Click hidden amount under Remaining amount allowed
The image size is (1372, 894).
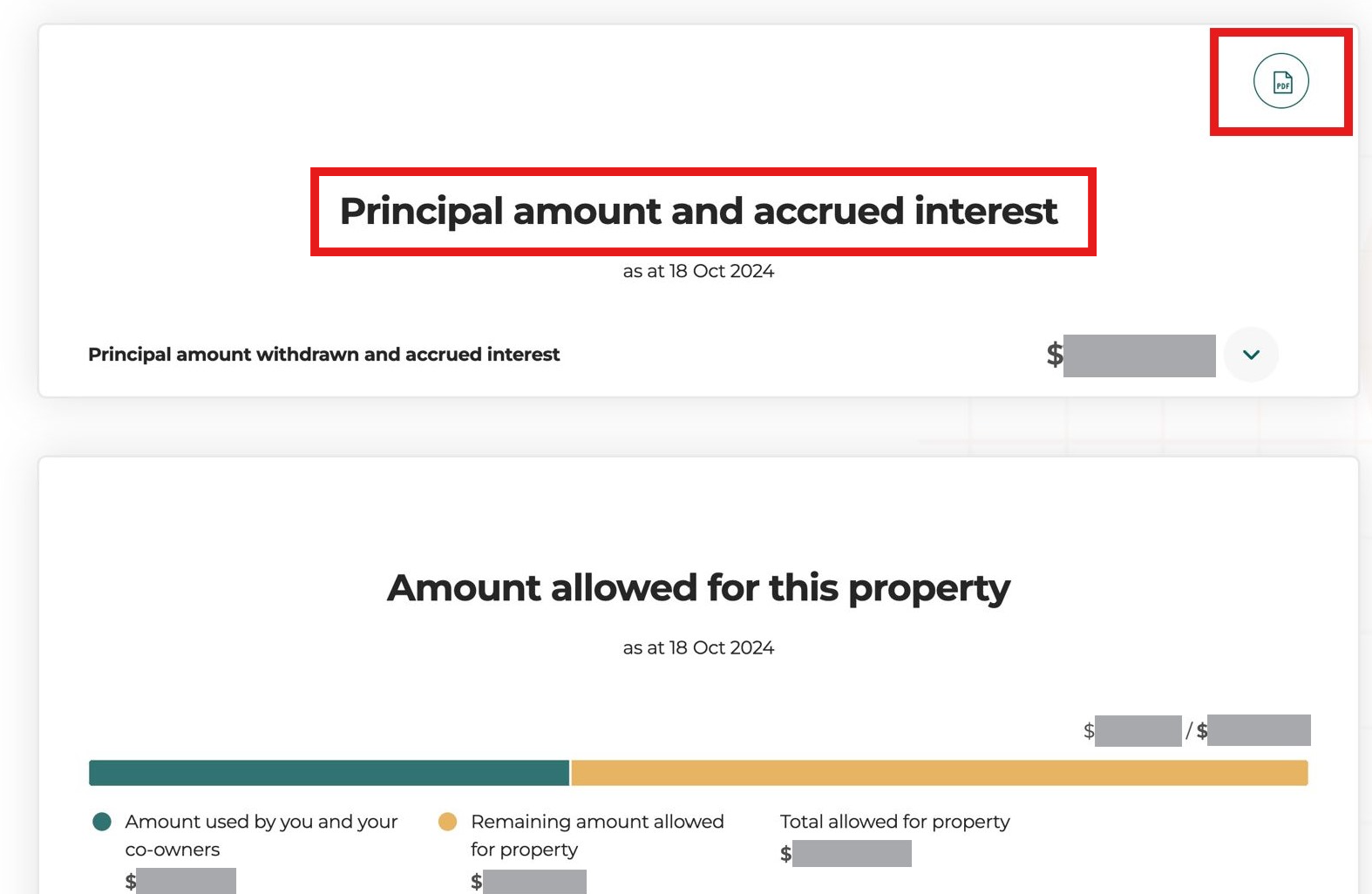coord(528,882)
